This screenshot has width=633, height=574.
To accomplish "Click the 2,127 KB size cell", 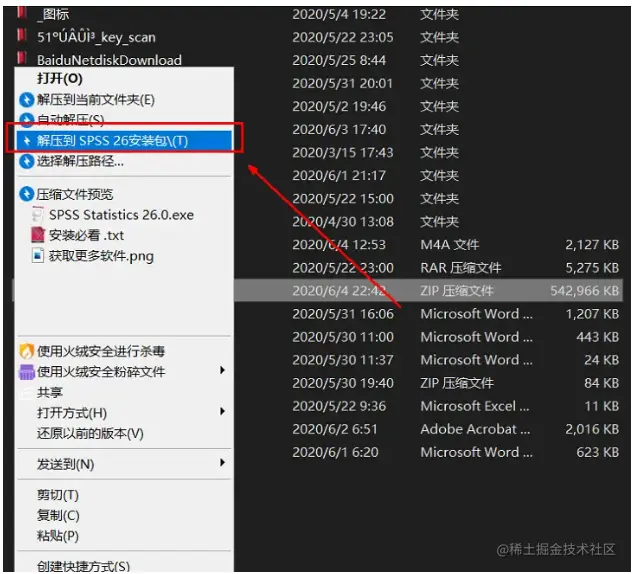I will [x=592, y=245].
